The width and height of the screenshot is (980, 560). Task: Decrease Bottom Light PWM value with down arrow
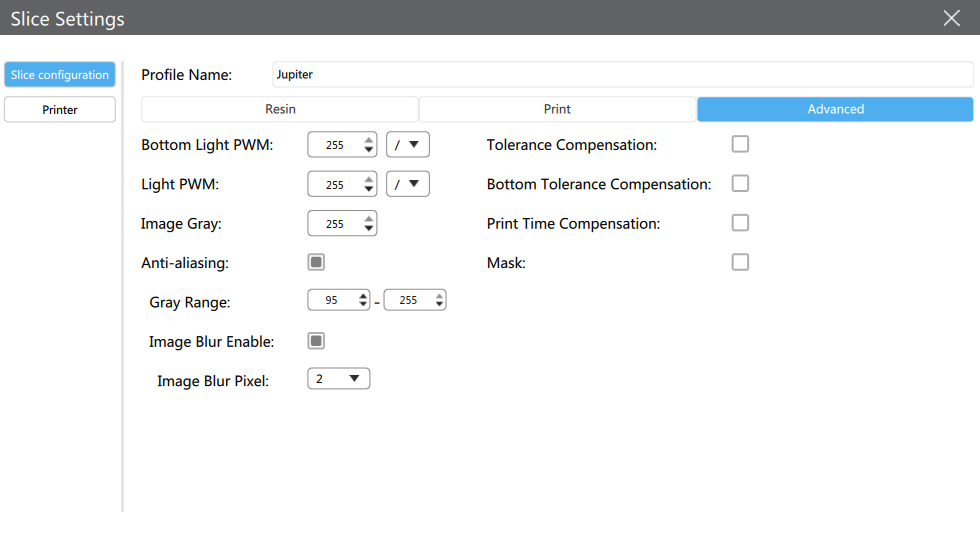(x=369, y=151)
